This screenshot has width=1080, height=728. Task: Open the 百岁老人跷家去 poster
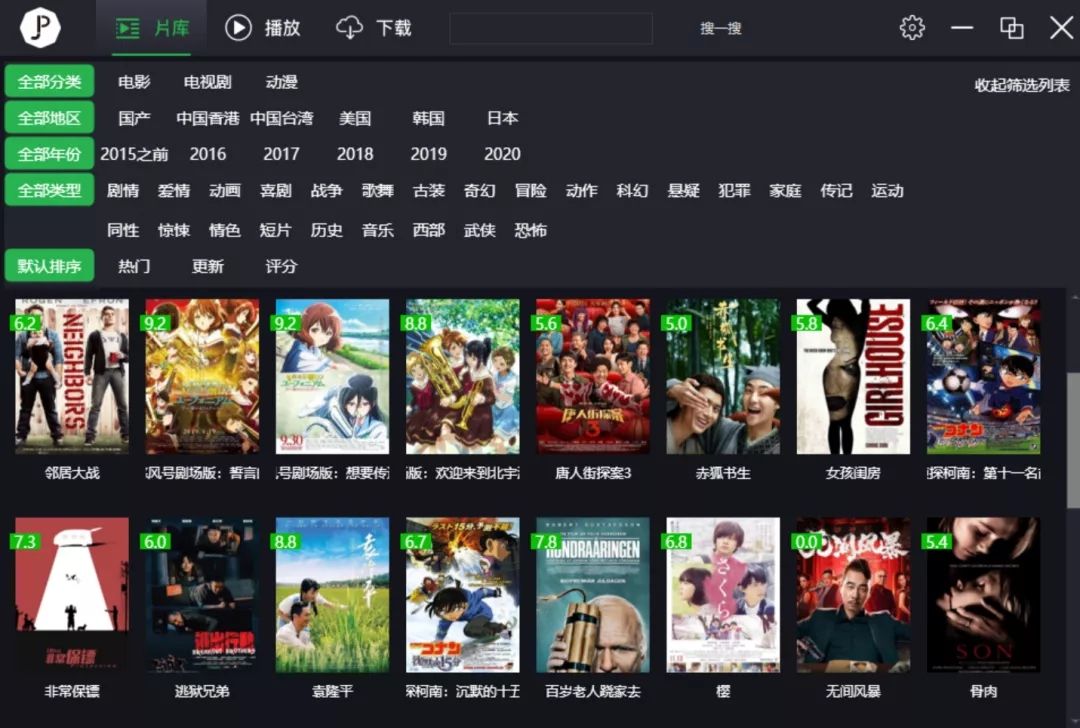593,594
